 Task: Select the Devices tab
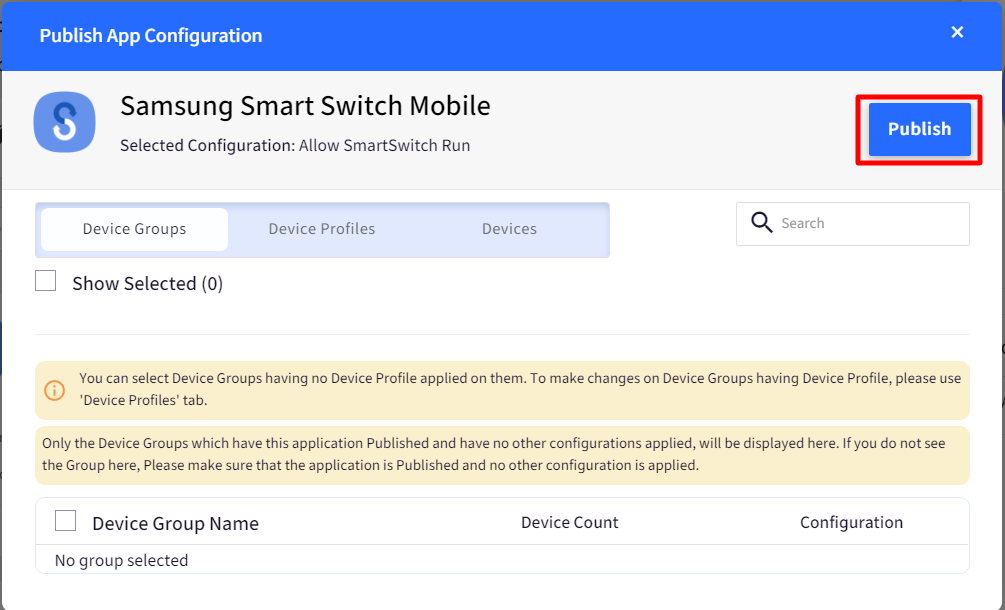[x=509, y=229]
